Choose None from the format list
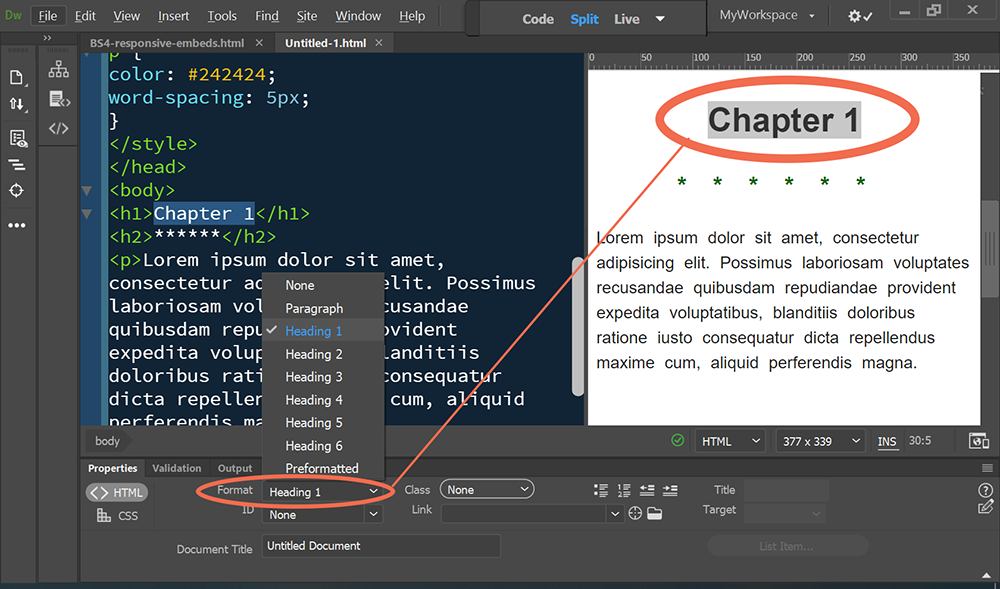This screenshot has height=589, width=1000. (323, 286)
